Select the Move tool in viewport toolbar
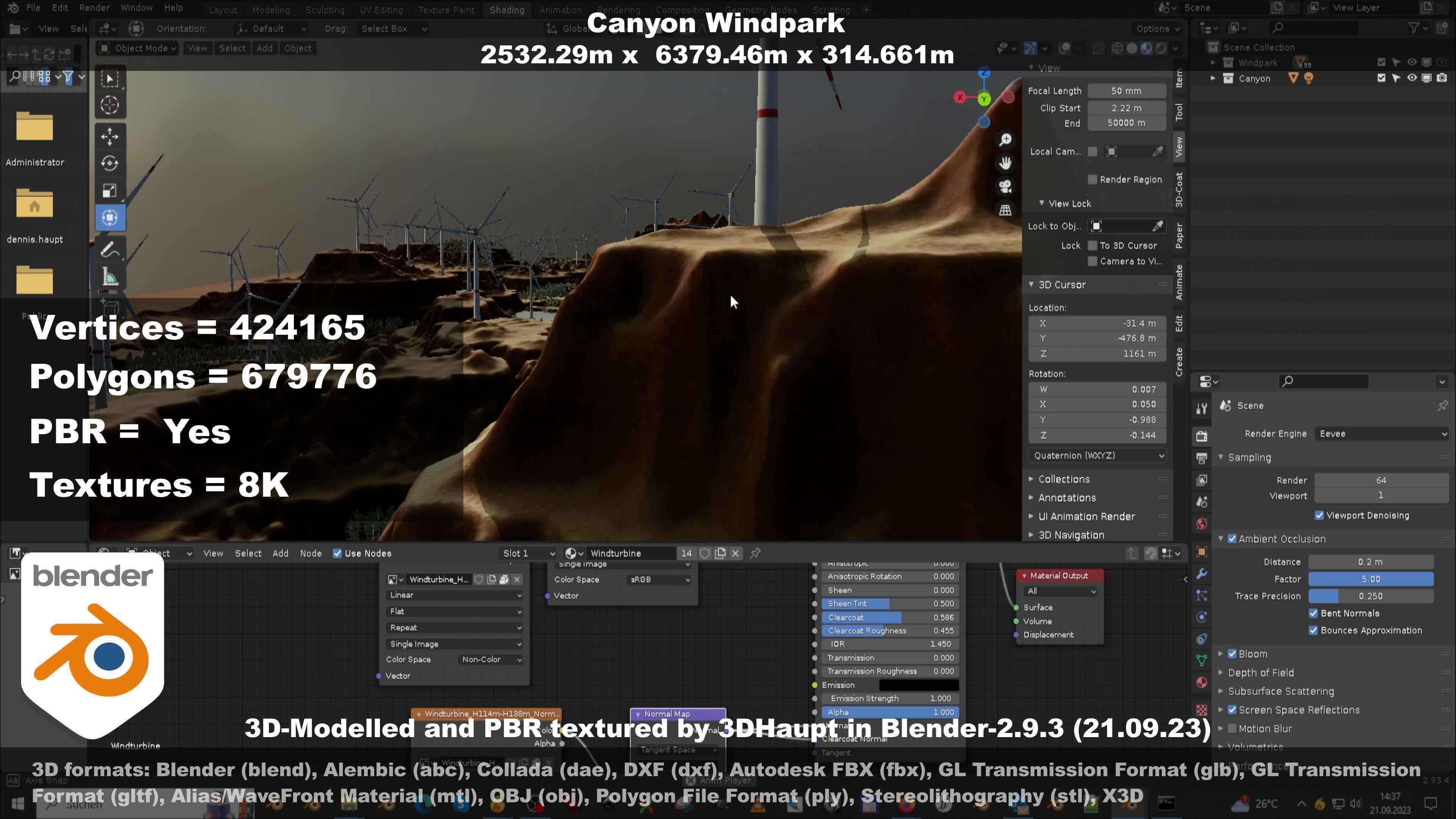Image resolution: width=1456 pixels, height=819 pixels. (110, 136)
